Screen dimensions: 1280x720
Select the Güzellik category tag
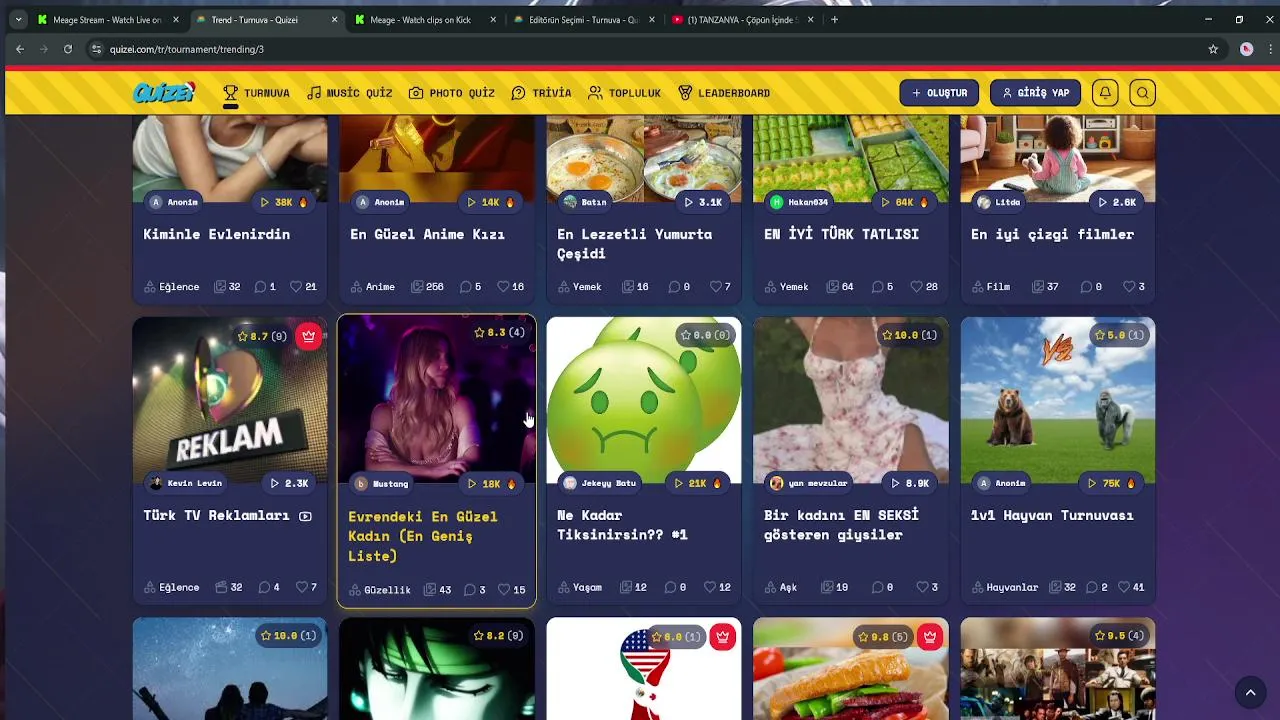click(x=380, y=590)
